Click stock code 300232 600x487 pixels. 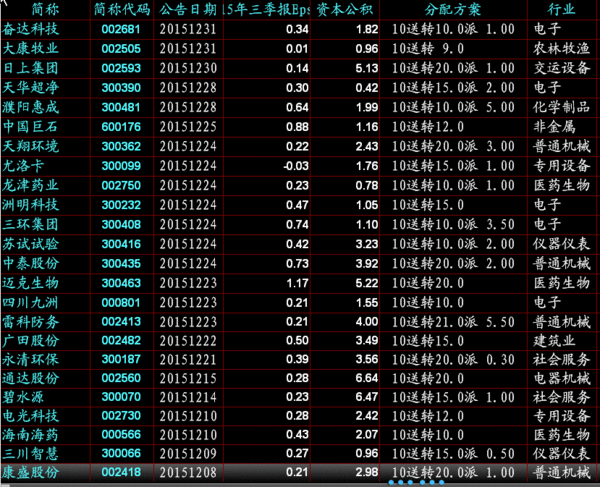click(x=121, y=205)
